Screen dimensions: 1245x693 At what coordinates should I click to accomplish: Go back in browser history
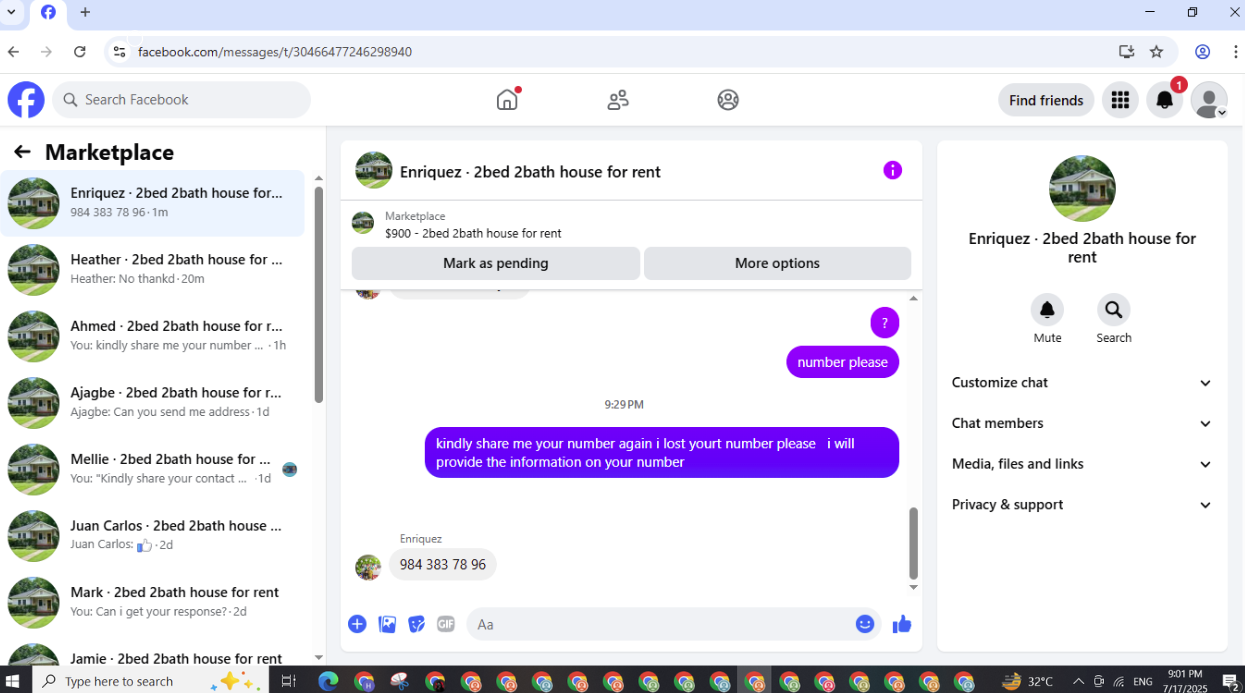13,51
